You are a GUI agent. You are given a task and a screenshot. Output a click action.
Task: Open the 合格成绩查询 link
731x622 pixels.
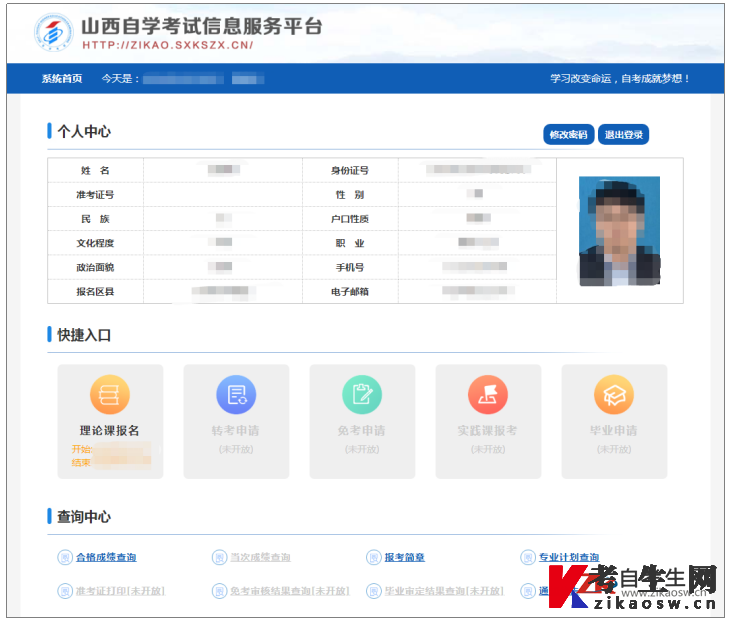click(106, 557)
